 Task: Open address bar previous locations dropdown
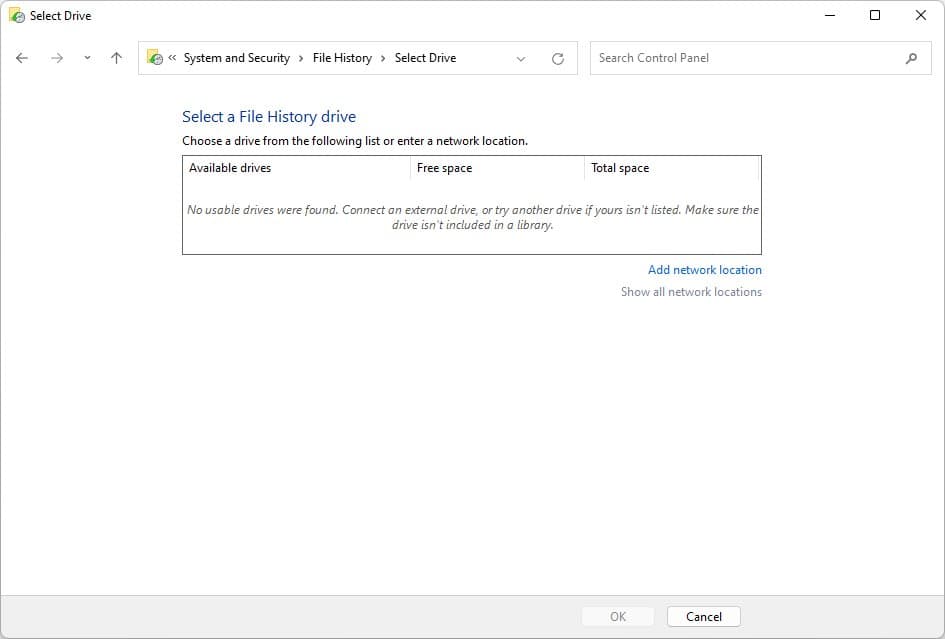point(521,58)
